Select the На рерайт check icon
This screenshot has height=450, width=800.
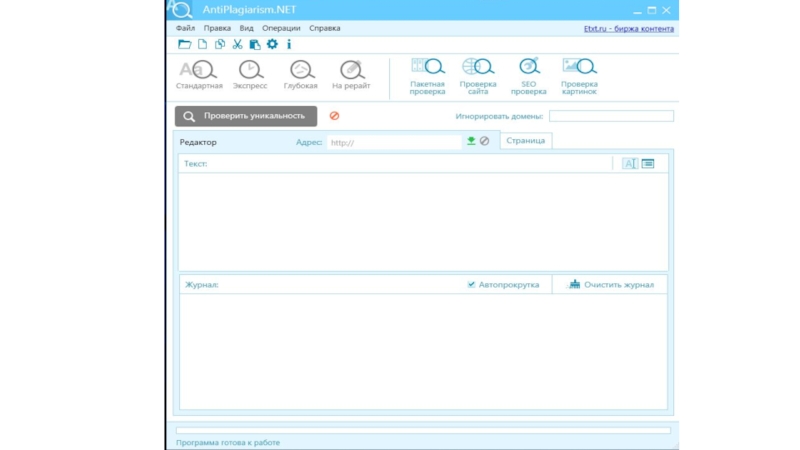pos(351,70)
